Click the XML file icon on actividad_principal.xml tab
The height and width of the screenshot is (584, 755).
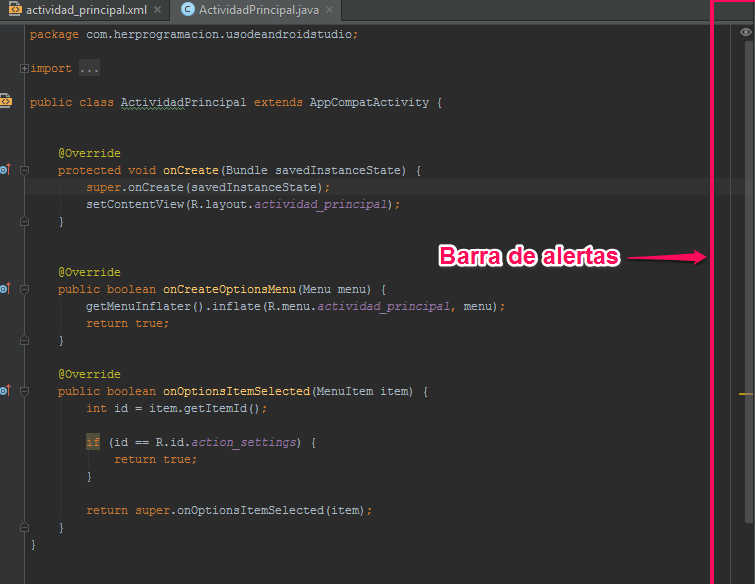(15, 9)
